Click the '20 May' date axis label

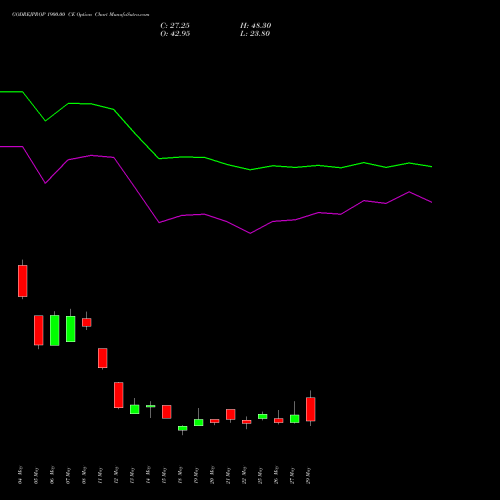pyautogui.click(x=212, y=475)
